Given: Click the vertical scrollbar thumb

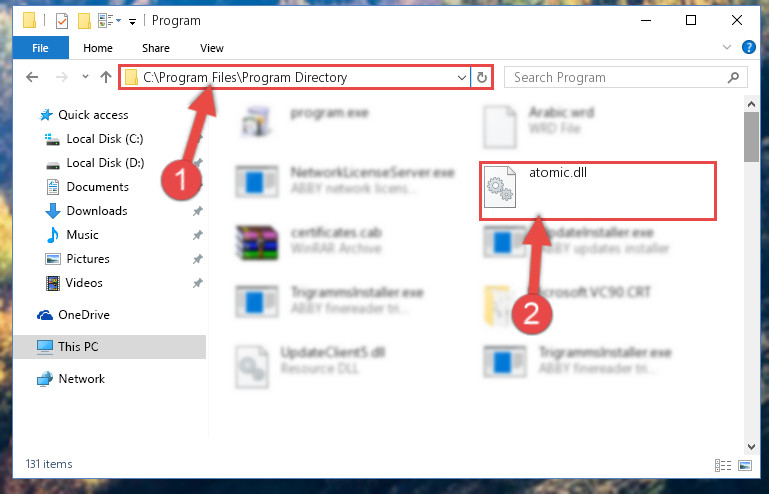Looking at the screenshot, I should (751, 137).
